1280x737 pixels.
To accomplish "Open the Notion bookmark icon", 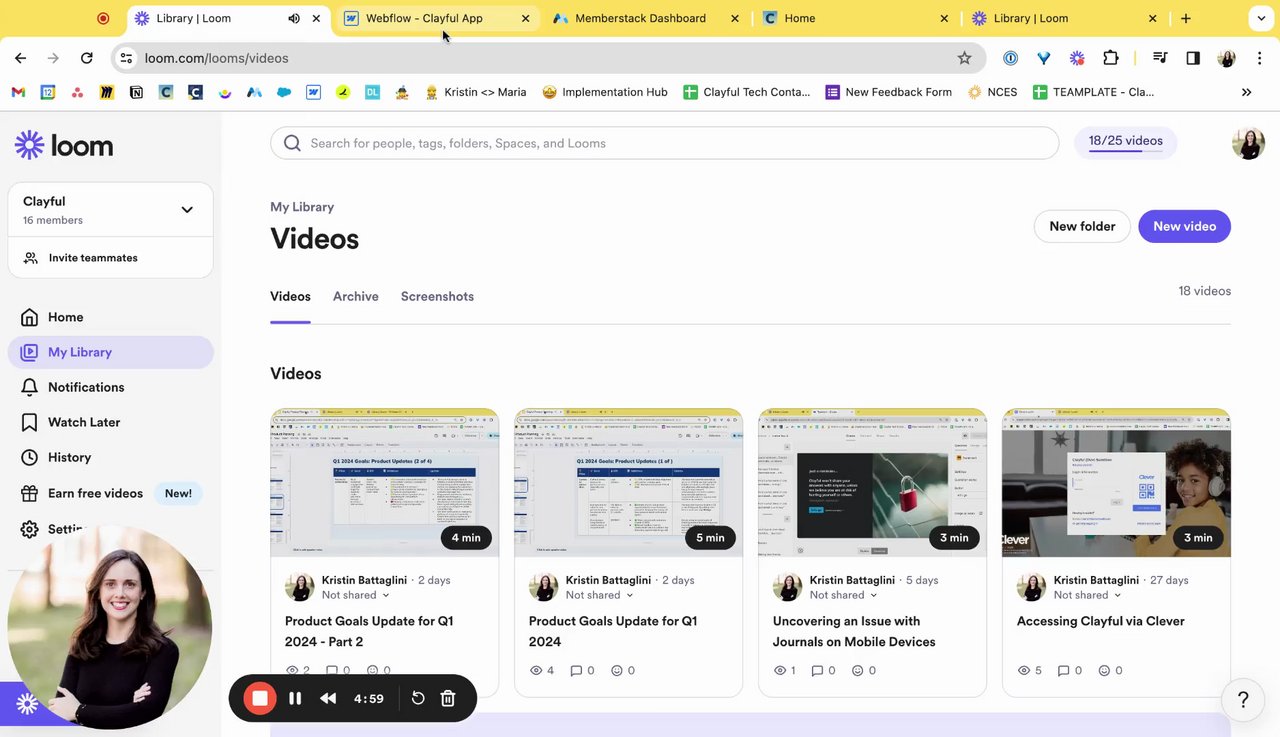I will pos(136,92).
